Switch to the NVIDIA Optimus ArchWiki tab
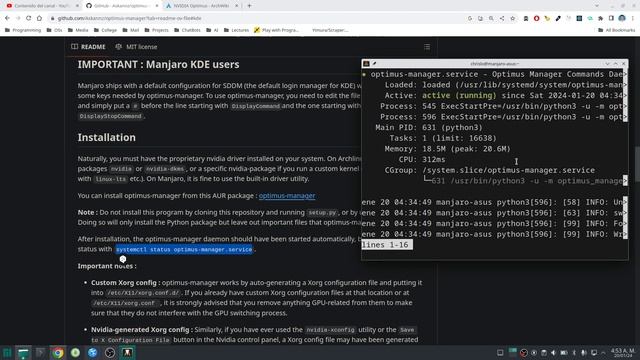The height and width of the screenshot is (360, 640). [x=201, y=6]
